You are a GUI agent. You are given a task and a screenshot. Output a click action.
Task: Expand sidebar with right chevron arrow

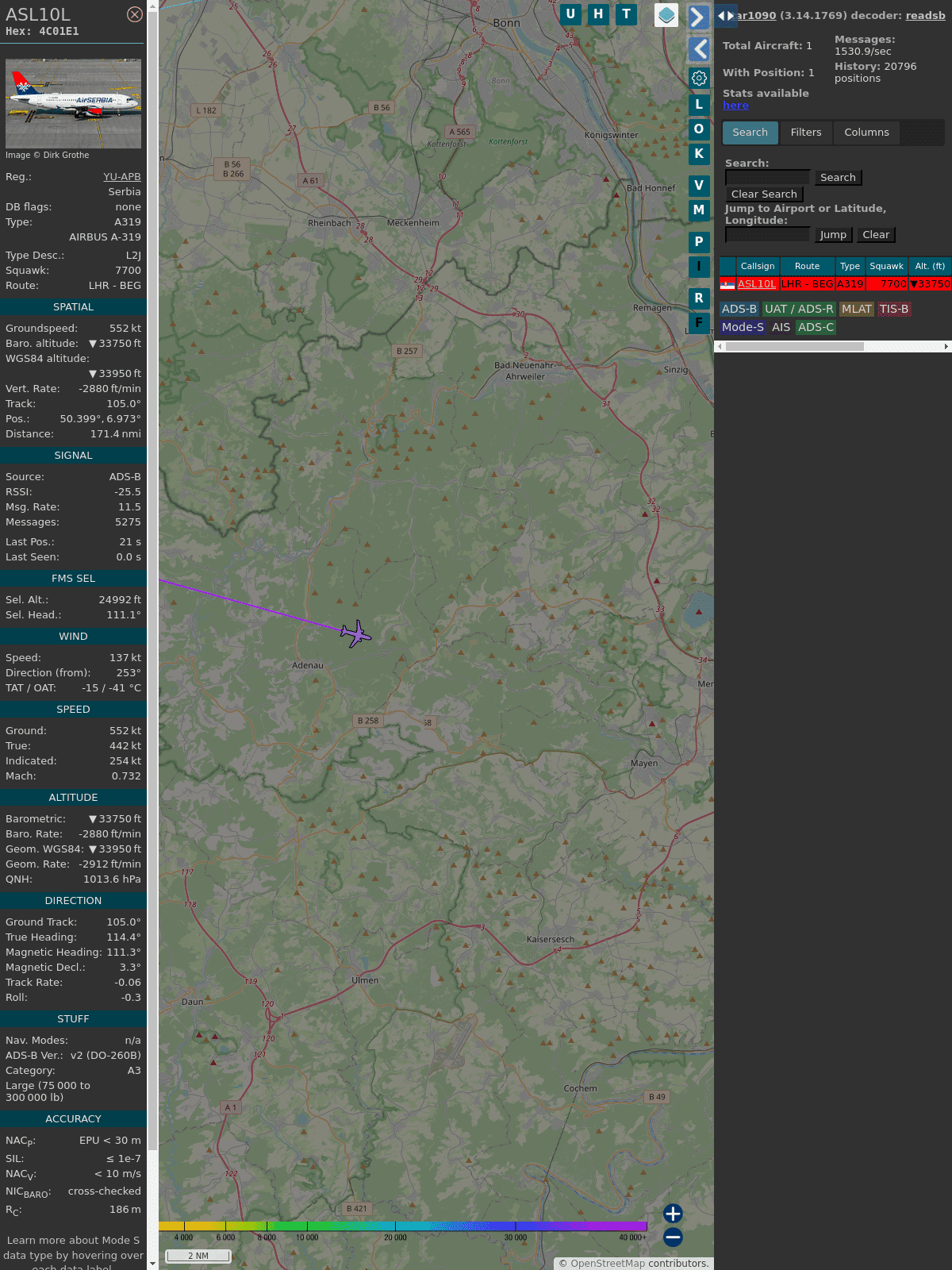[698, 17]
